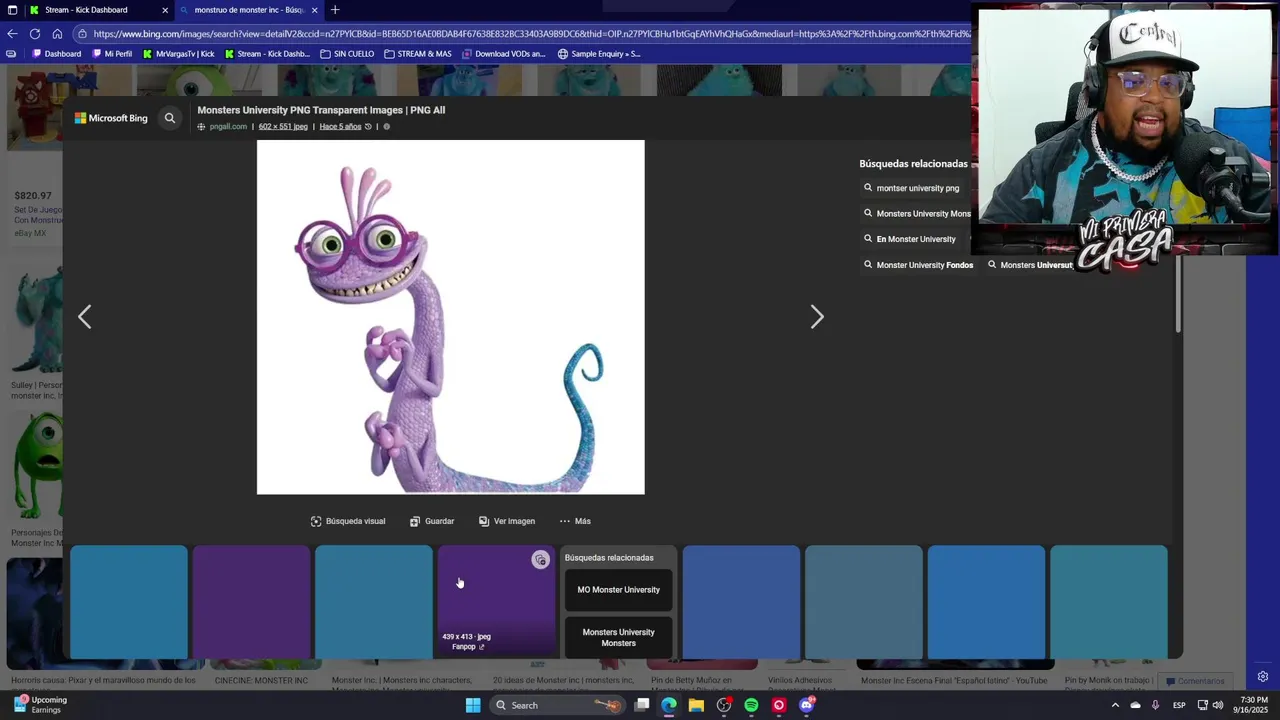This screenshot has height=720, width=1280.
Task: Save image with the Guardar button
Action: click(x=432, y=521)
